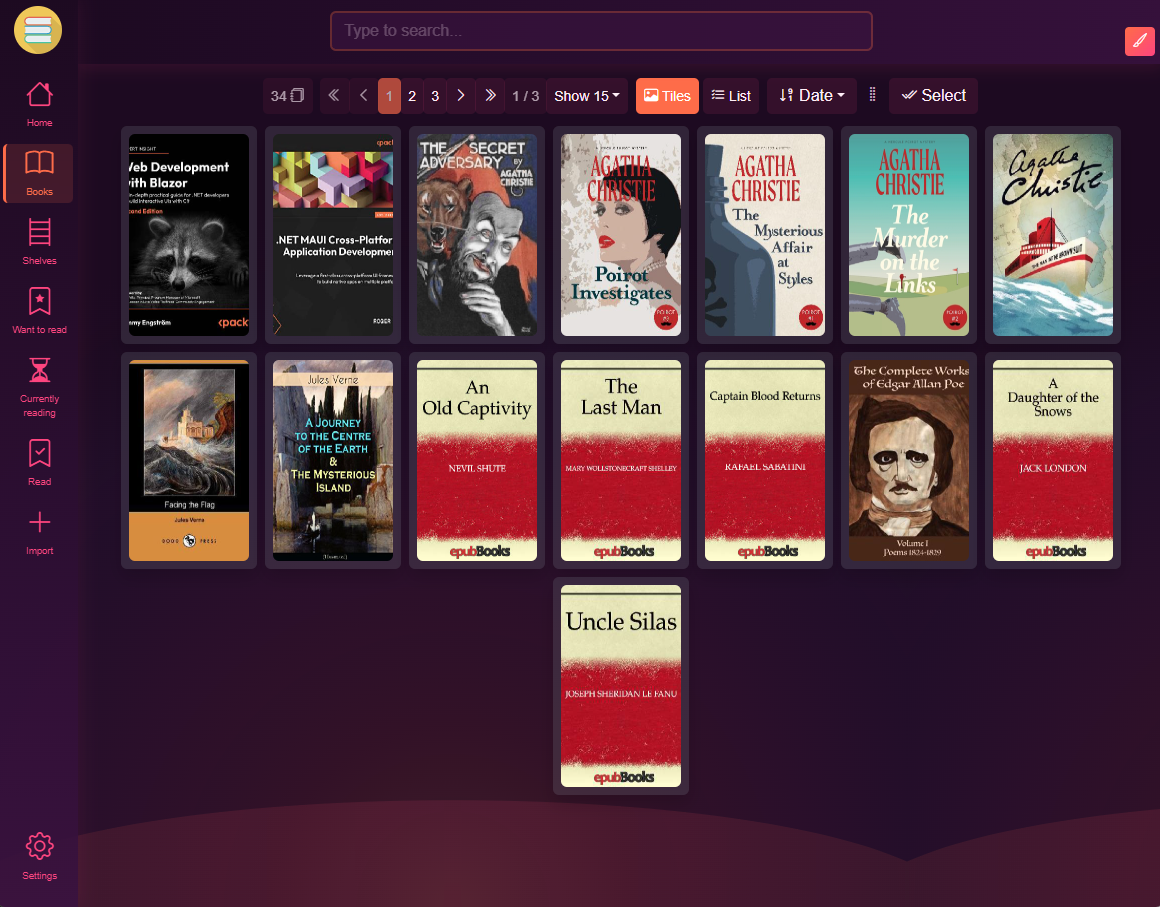Go to the previous page
Viewport: 1160px width, 907px height.
pyautogui.click(x=363, y=96)
